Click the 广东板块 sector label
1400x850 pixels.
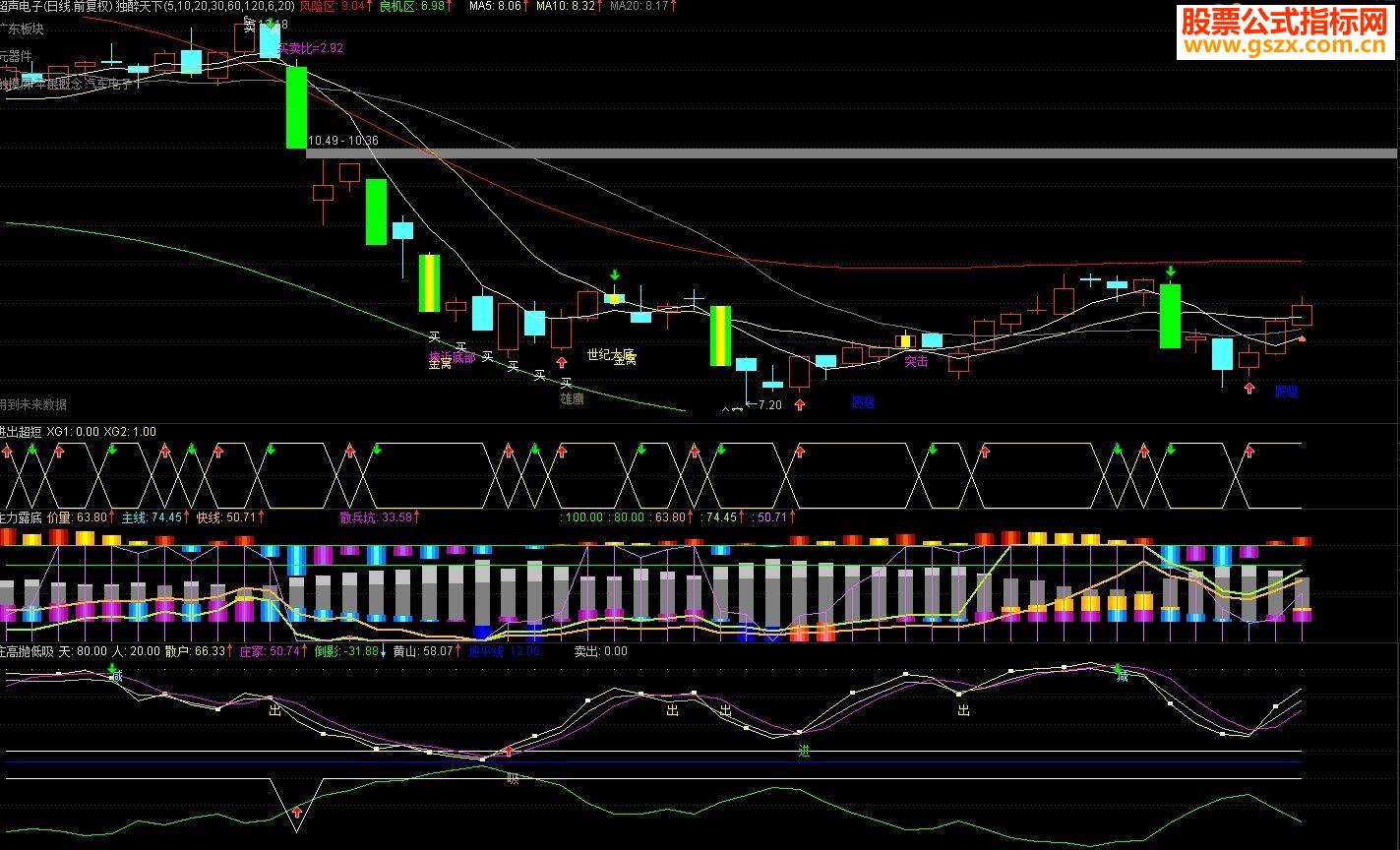[x=22, y=30]
